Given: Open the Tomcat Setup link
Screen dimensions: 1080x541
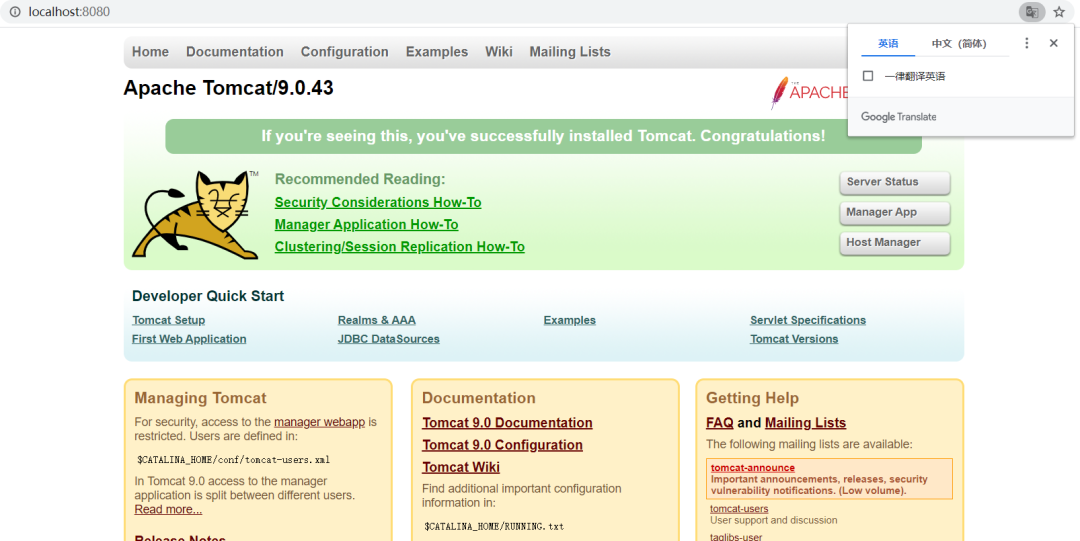Looking at the screenshot, I should 168,320.
